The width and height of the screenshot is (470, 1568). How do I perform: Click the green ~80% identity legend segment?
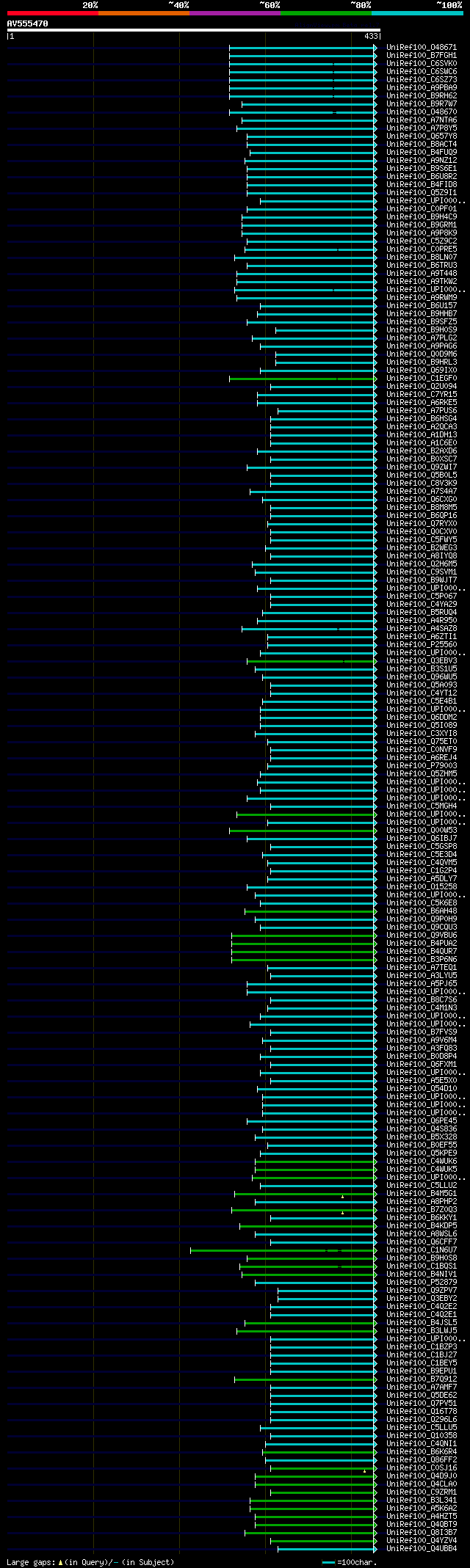[x=325, y=13]
